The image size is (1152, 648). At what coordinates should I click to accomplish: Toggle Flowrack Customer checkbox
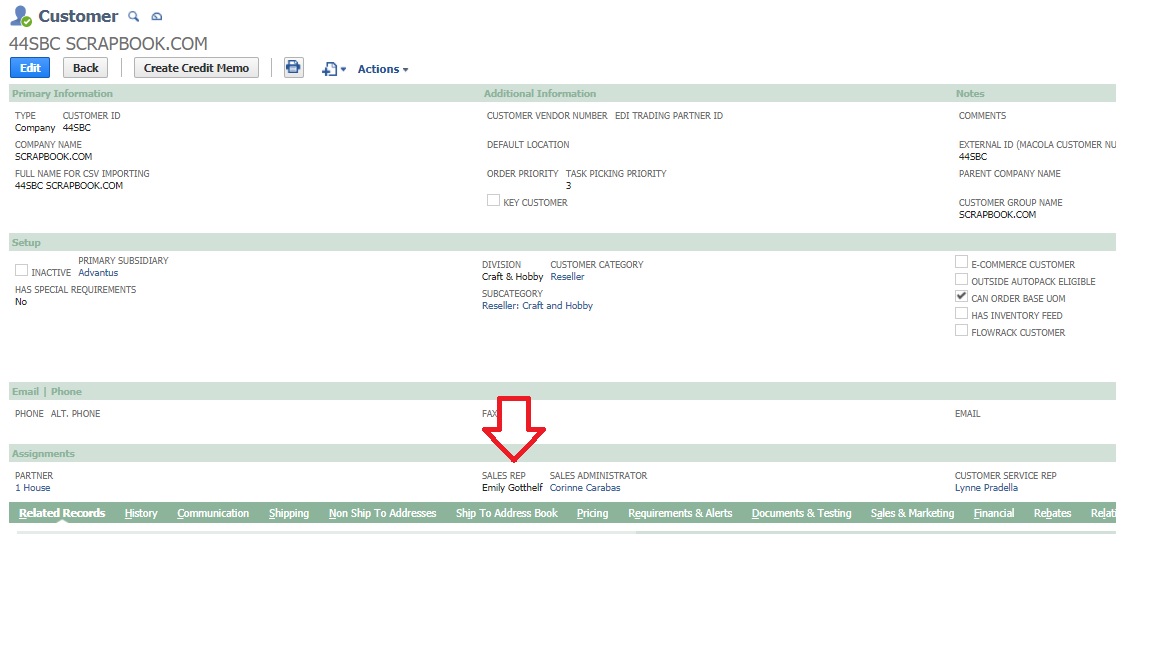[x=961, y=331]
